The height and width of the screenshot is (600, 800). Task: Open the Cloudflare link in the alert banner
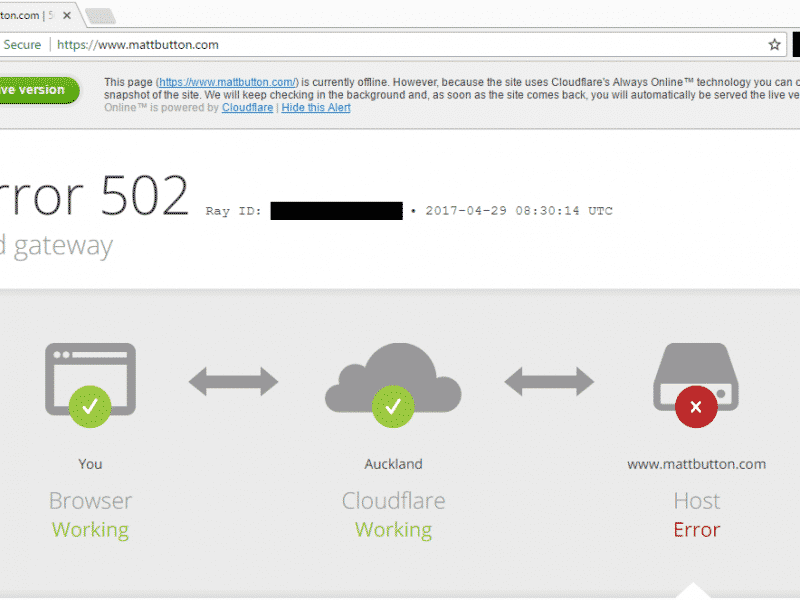coord(247,108)
